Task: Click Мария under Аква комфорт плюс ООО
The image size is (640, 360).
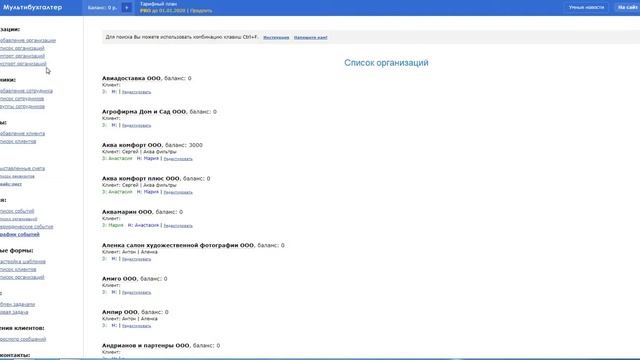Action: [151, 192]
